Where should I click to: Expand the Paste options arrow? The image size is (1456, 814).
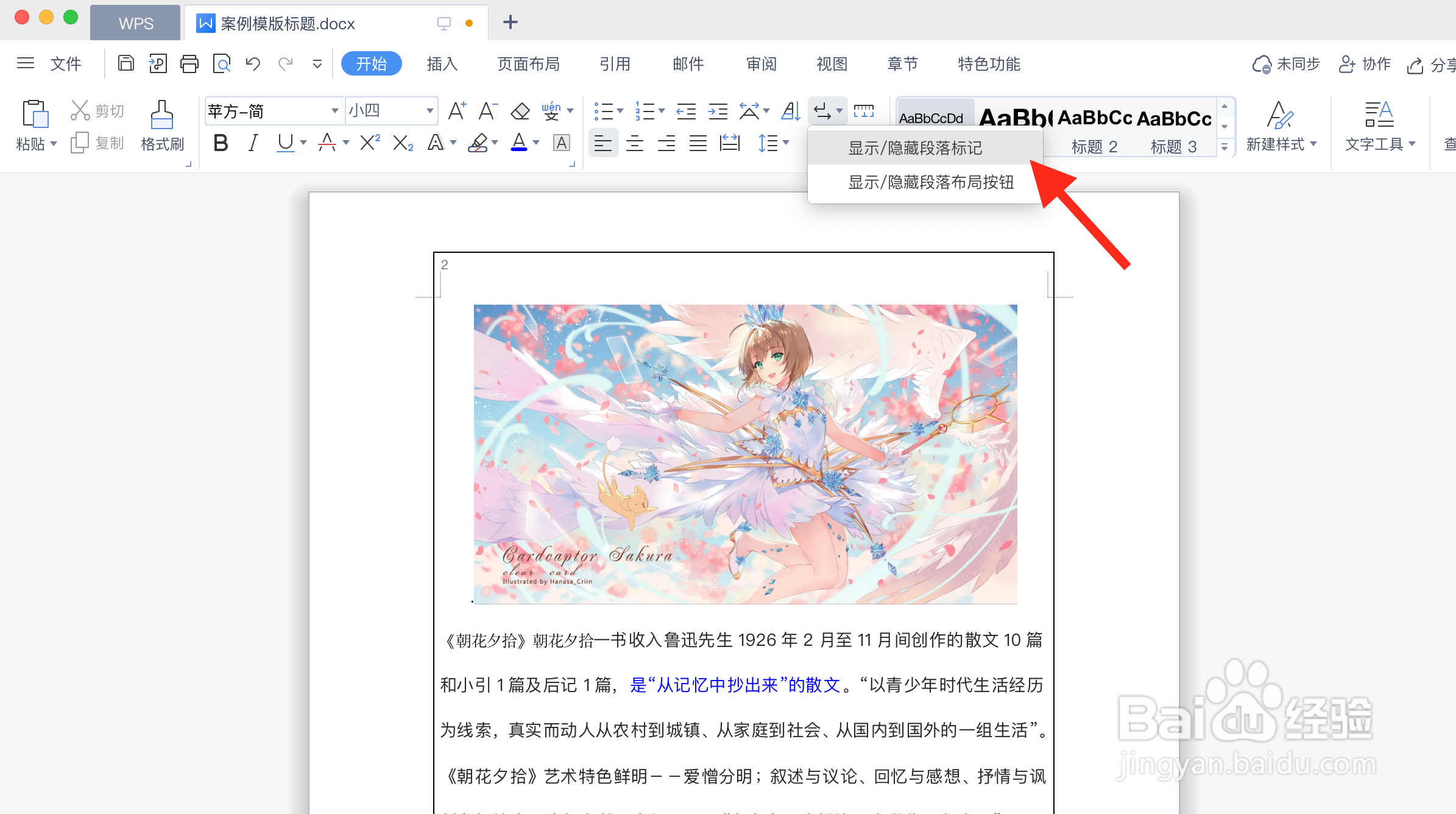54,144
